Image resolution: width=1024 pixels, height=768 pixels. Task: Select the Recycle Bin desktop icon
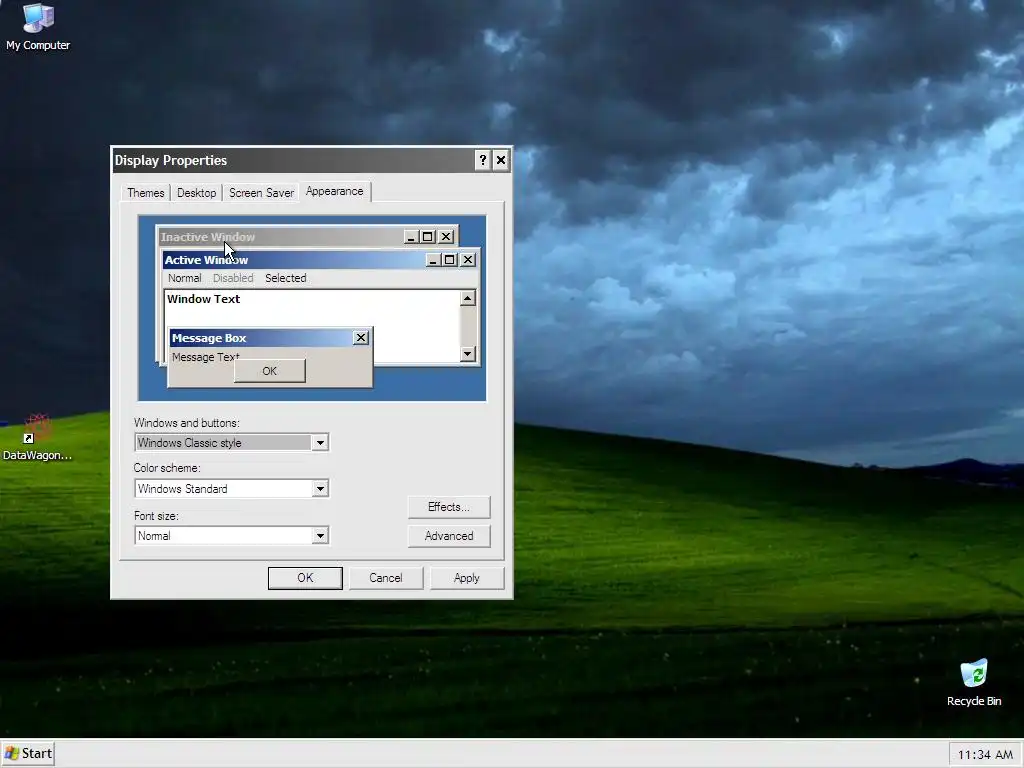click(x=974, y=682)
